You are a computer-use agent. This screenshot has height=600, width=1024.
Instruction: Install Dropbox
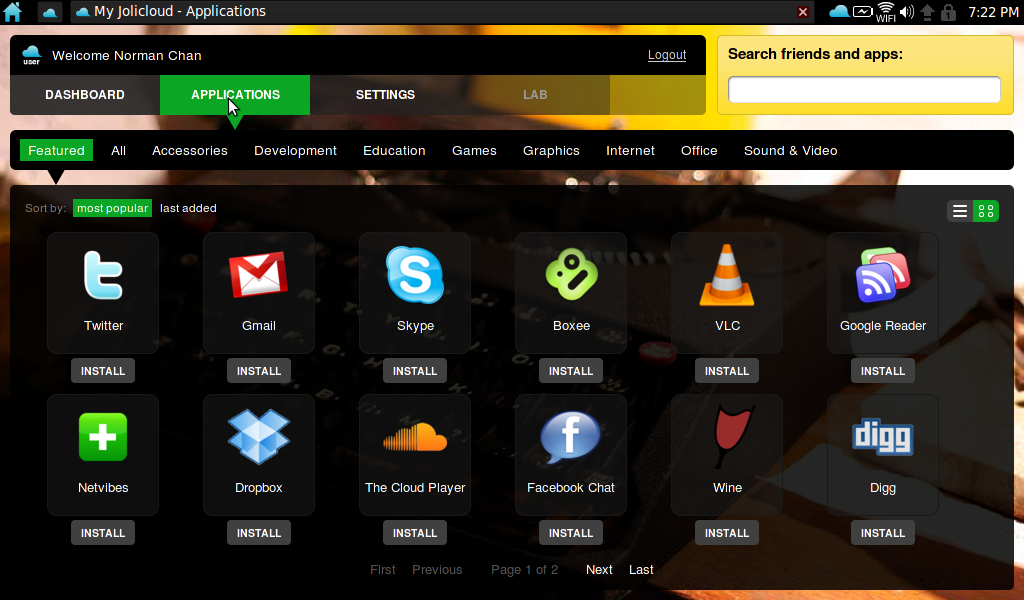[x=259, y=533]
